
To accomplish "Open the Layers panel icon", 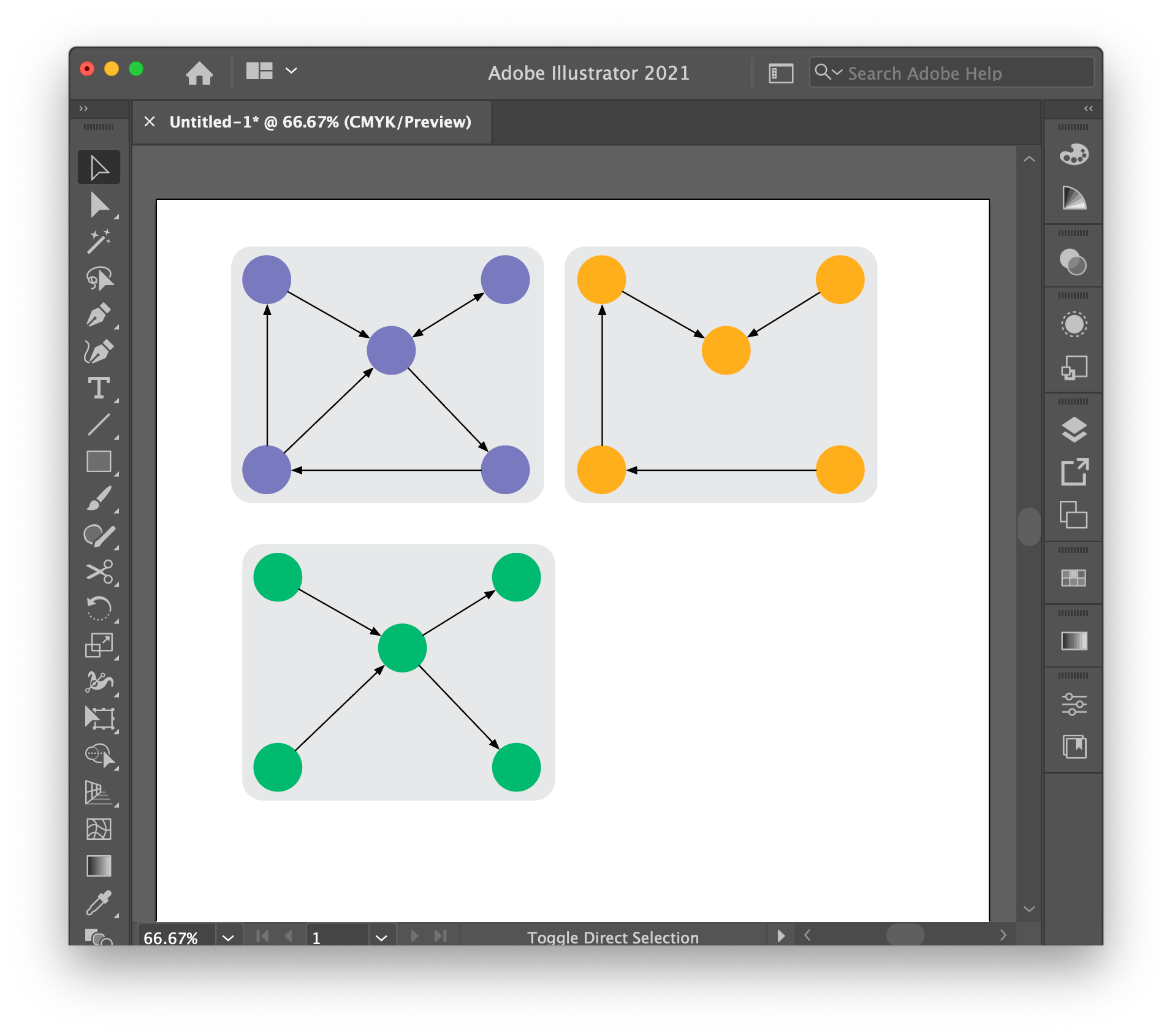I will coord(1074,430).
